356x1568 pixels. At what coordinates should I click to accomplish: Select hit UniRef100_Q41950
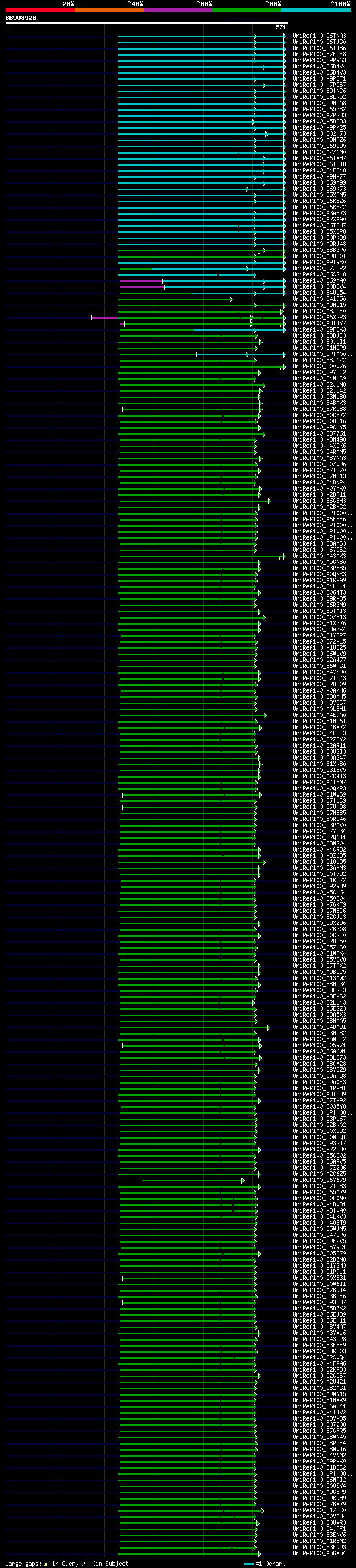coord(319,299)
